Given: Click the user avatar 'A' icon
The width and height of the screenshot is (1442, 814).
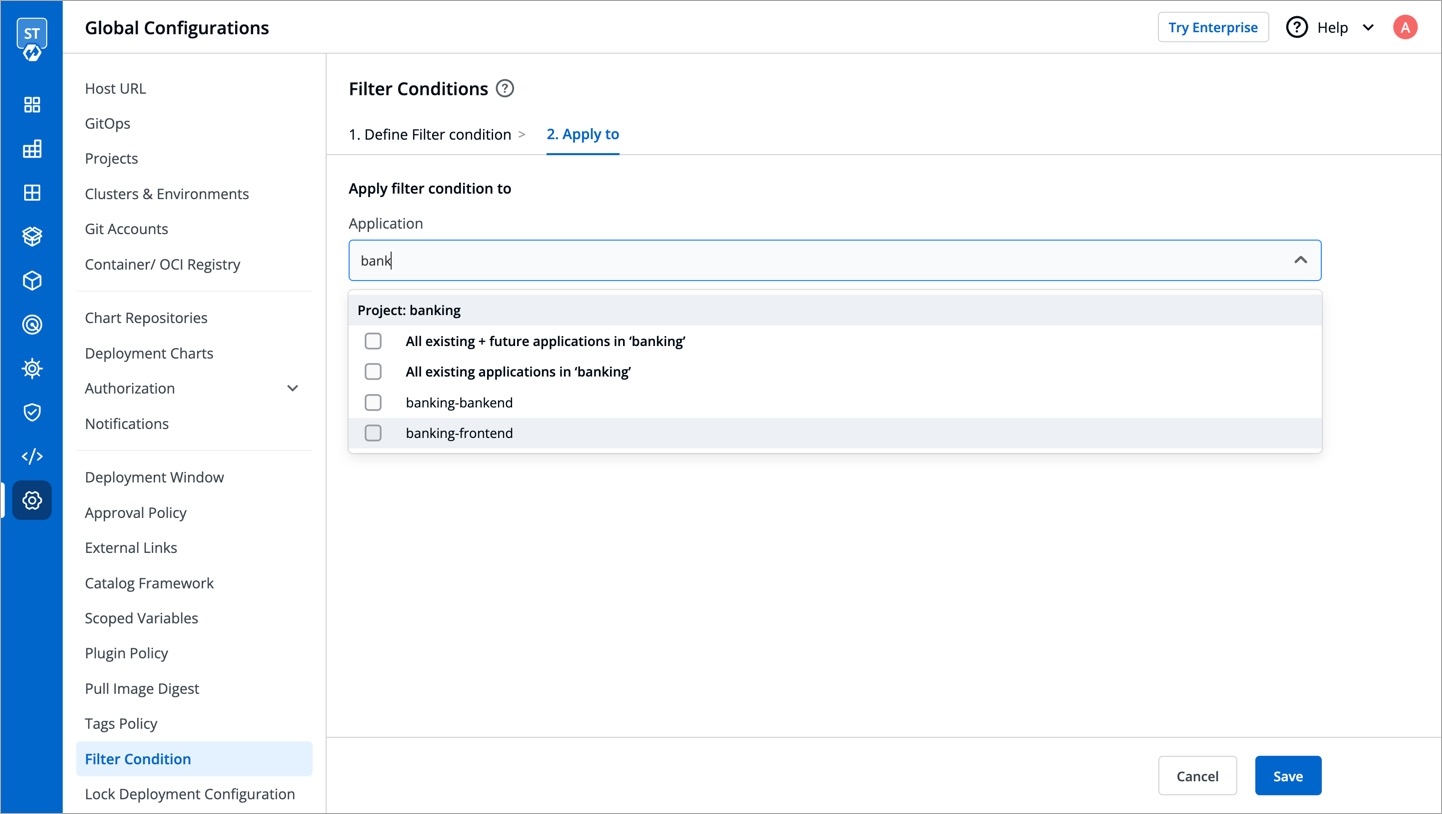Looking at the screenshot, I should tap(1405, 28).
